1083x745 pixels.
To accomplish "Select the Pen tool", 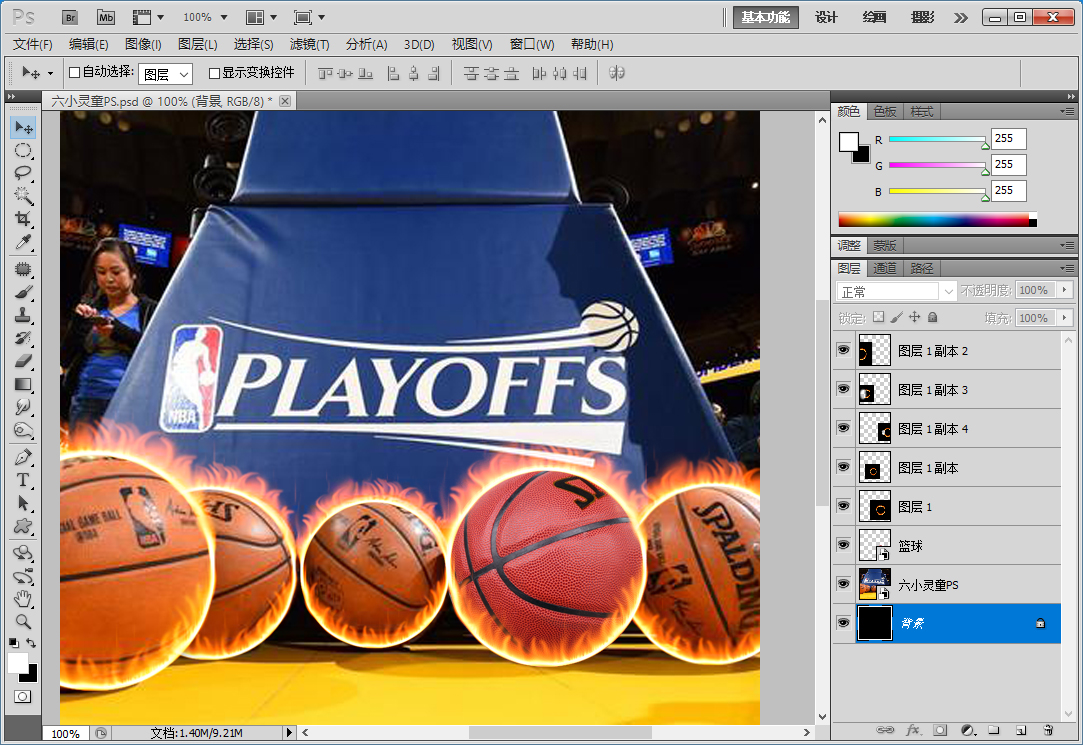I will pos(23,457).
